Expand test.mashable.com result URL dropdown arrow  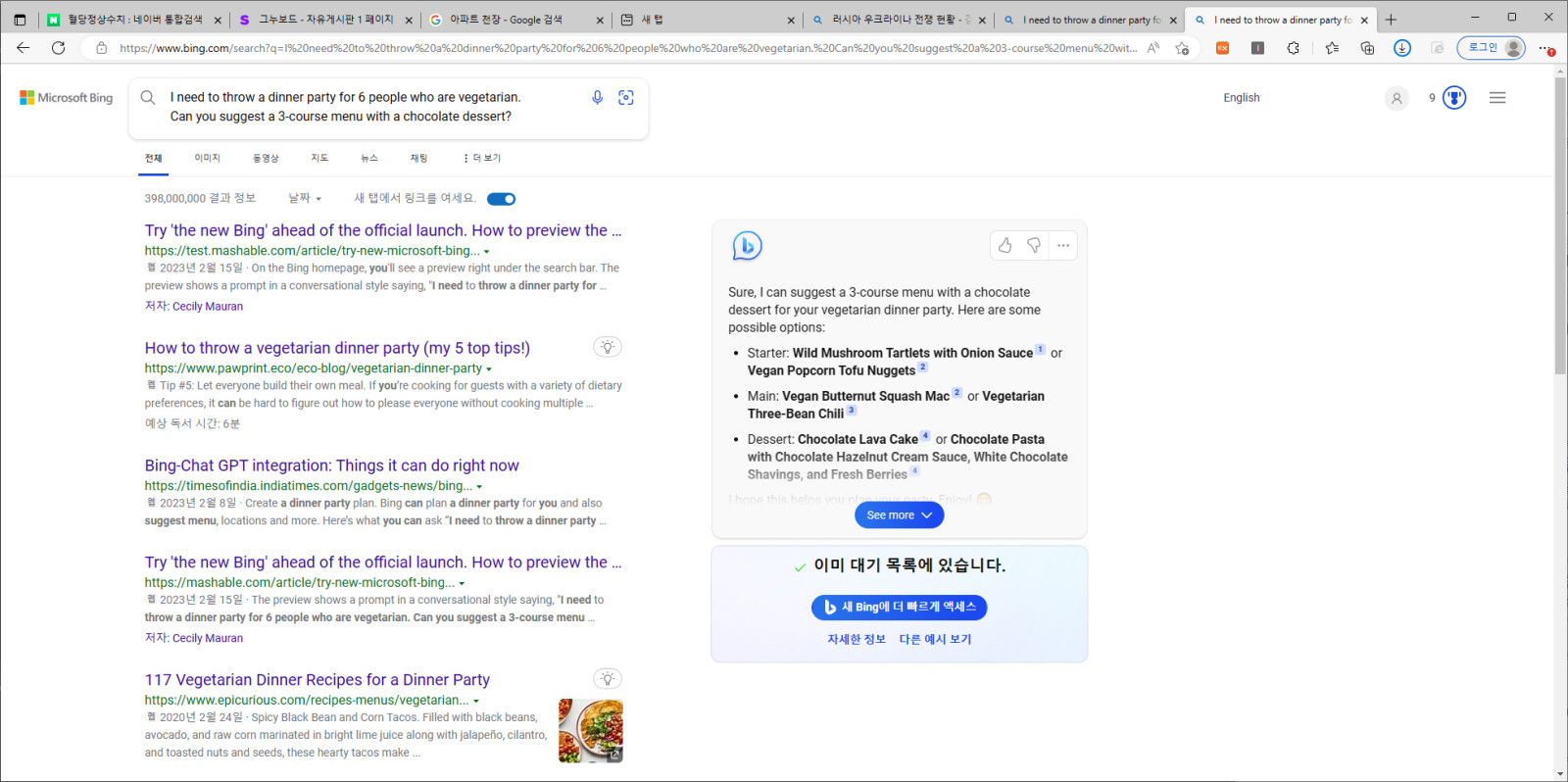(x=487, y=252)
